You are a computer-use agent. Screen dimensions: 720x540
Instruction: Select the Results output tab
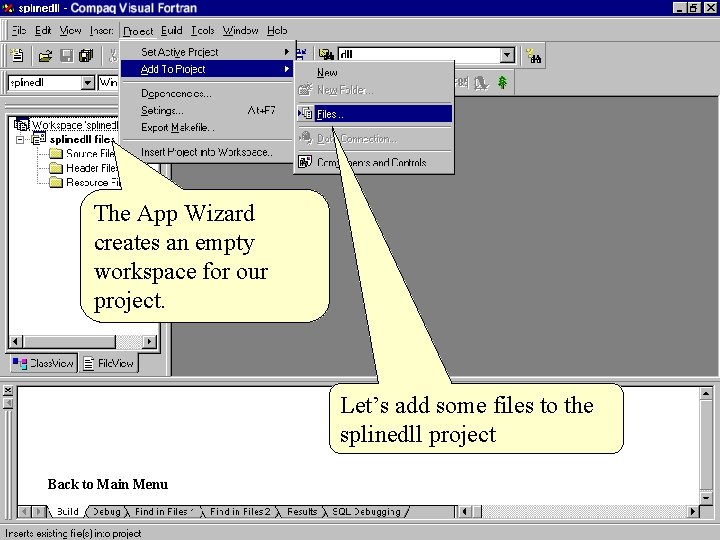coord(302,512)
